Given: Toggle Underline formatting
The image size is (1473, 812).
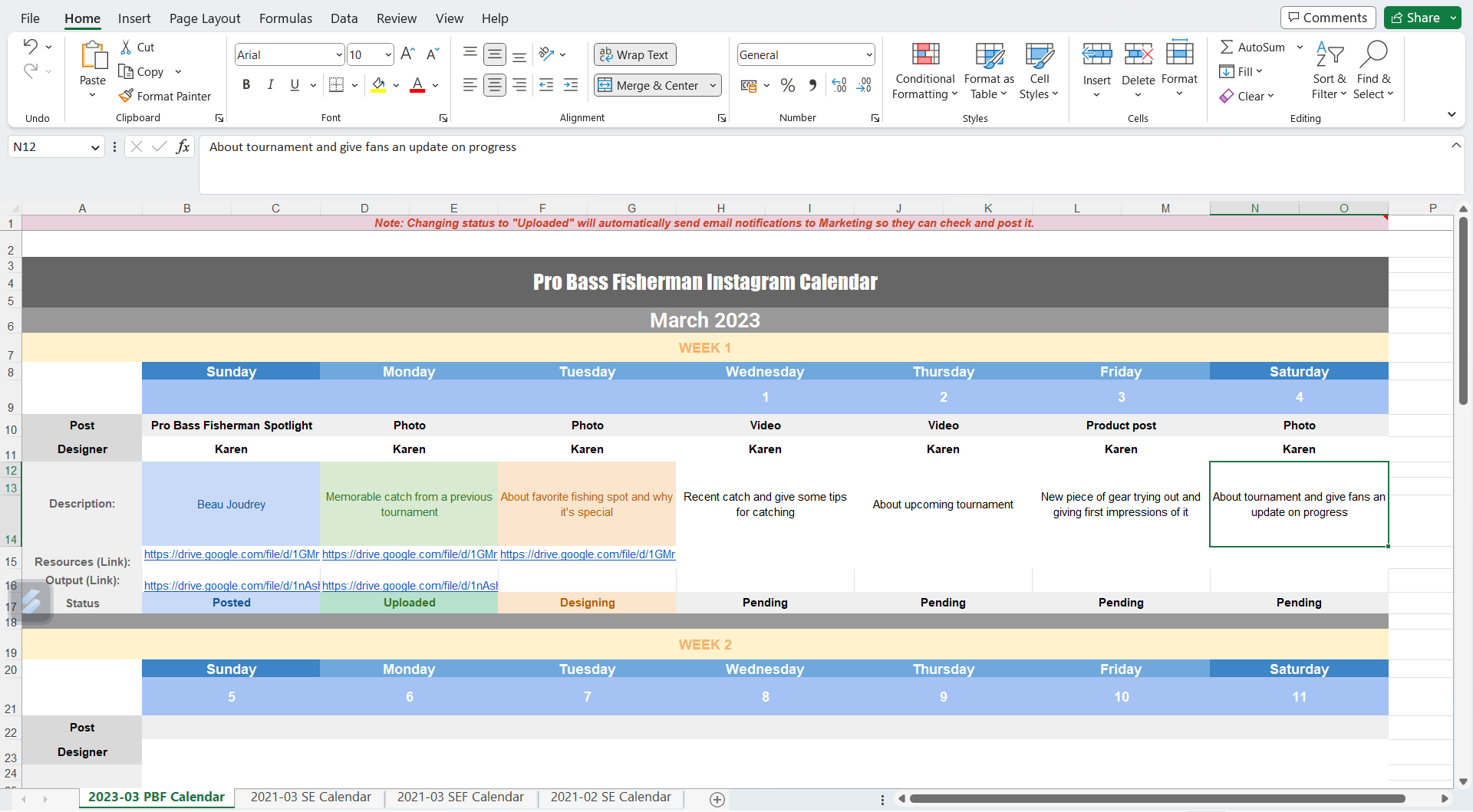Looking at the screenshot, I should 295,85.
